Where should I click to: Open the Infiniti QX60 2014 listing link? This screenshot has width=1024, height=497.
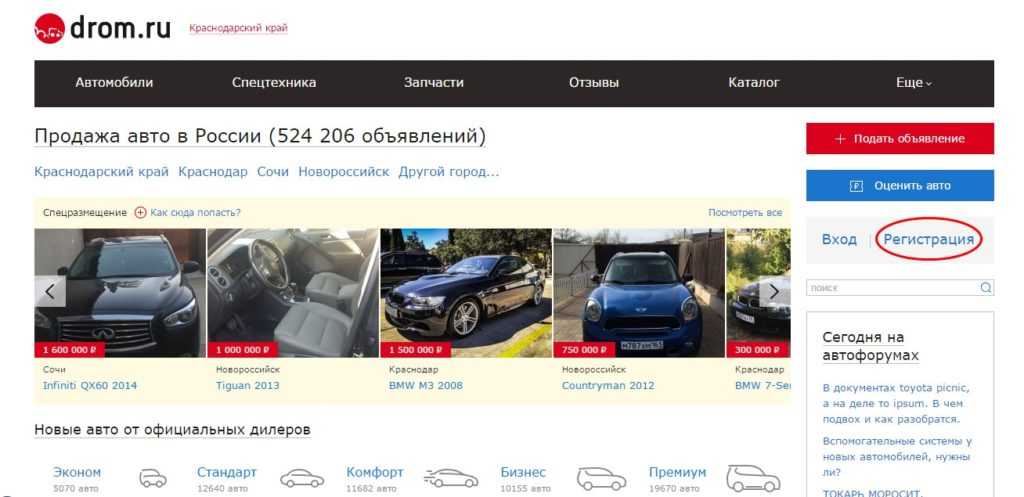click(90, 385)
